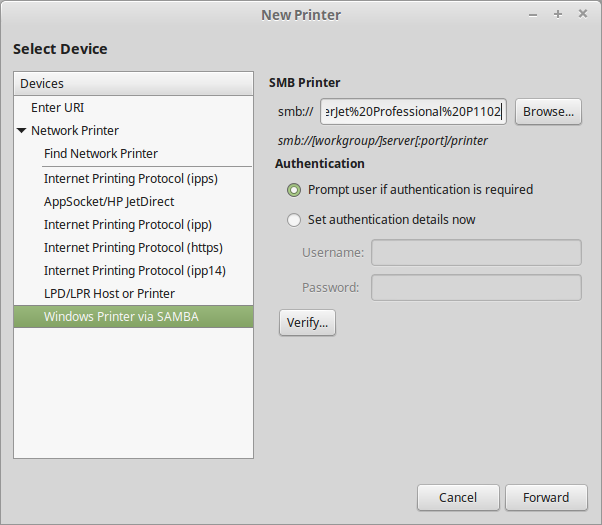Select Find Network Printer entry

[x=101, y=153]
